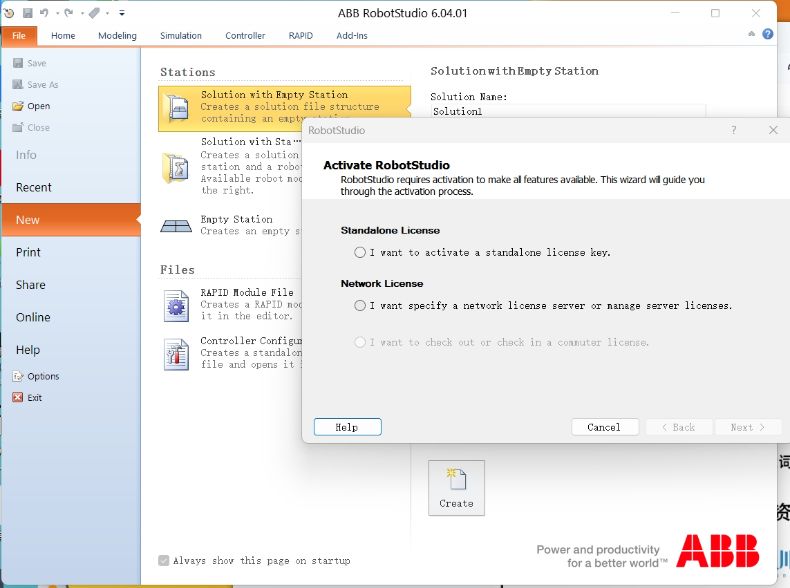Click the Solution with Empty Station icon
Image resolution: width=790 pixels, height=588 pixels.
(x=177, y=109)
